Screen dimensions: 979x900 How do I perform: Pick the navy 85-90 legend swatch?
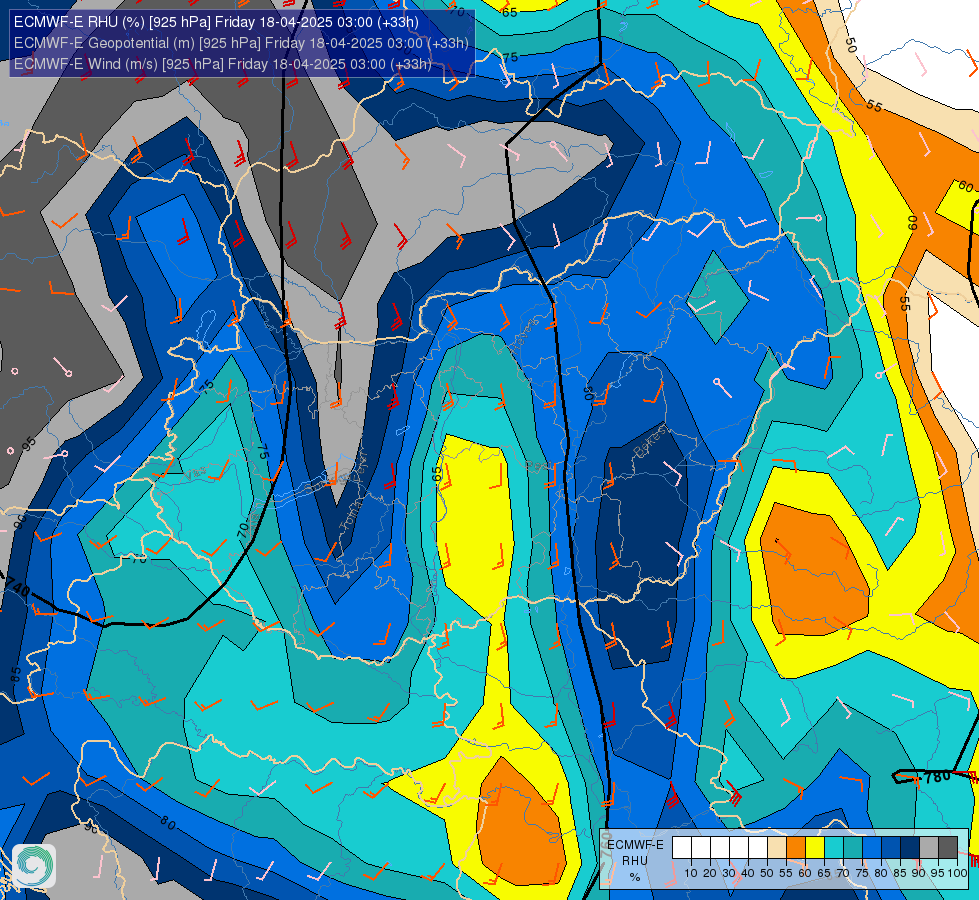pyautogui.click(x=910, y=848)
